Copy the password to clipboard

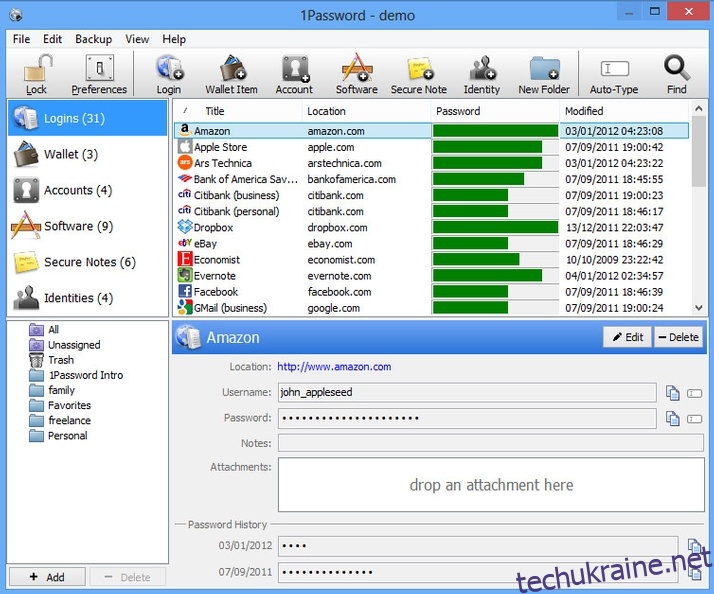[x=673, y=418]
